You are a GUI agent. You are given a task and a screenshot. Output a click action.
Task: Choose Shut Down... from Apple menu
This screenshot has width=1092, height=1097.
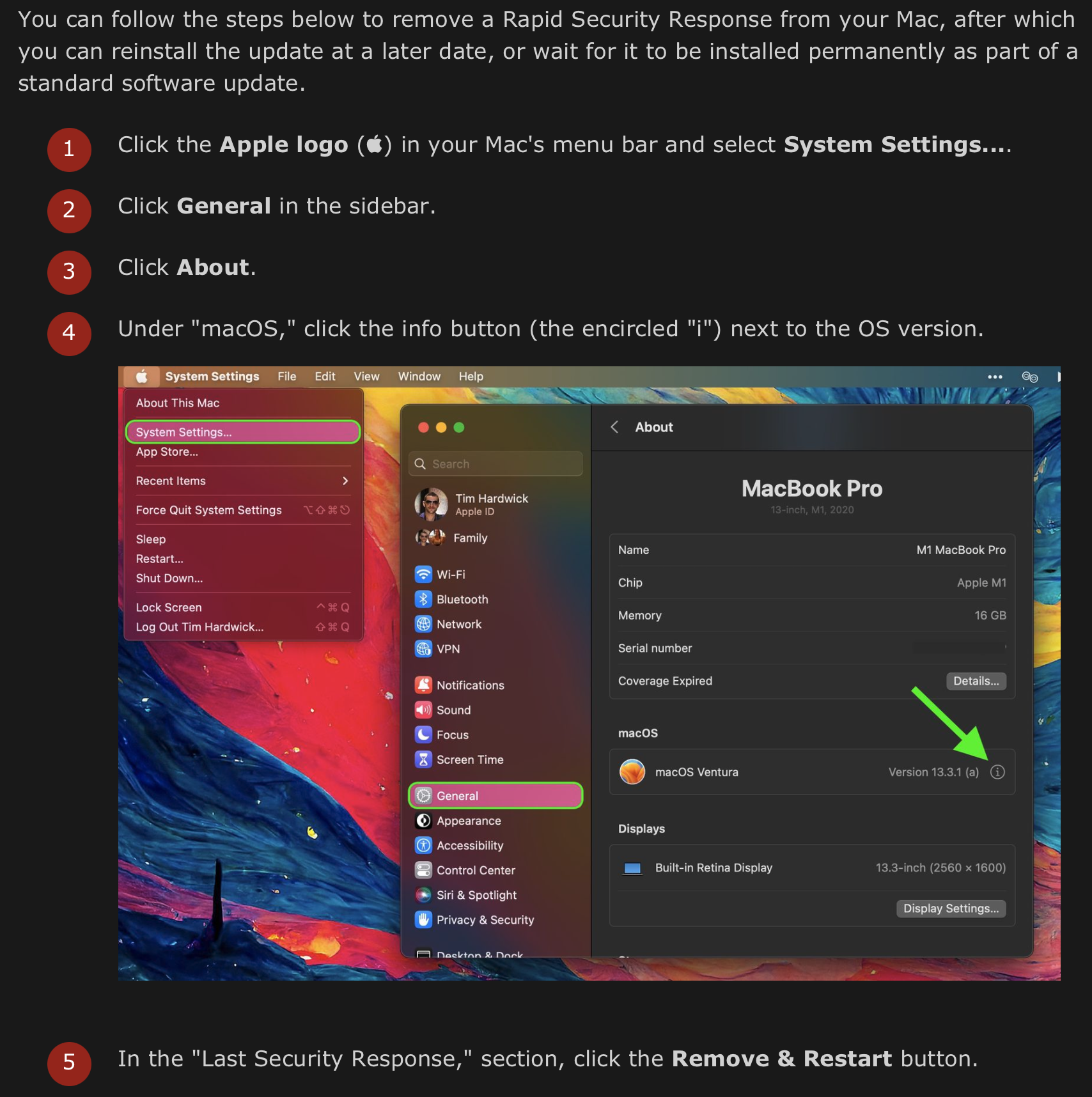(x=243, y=579)
